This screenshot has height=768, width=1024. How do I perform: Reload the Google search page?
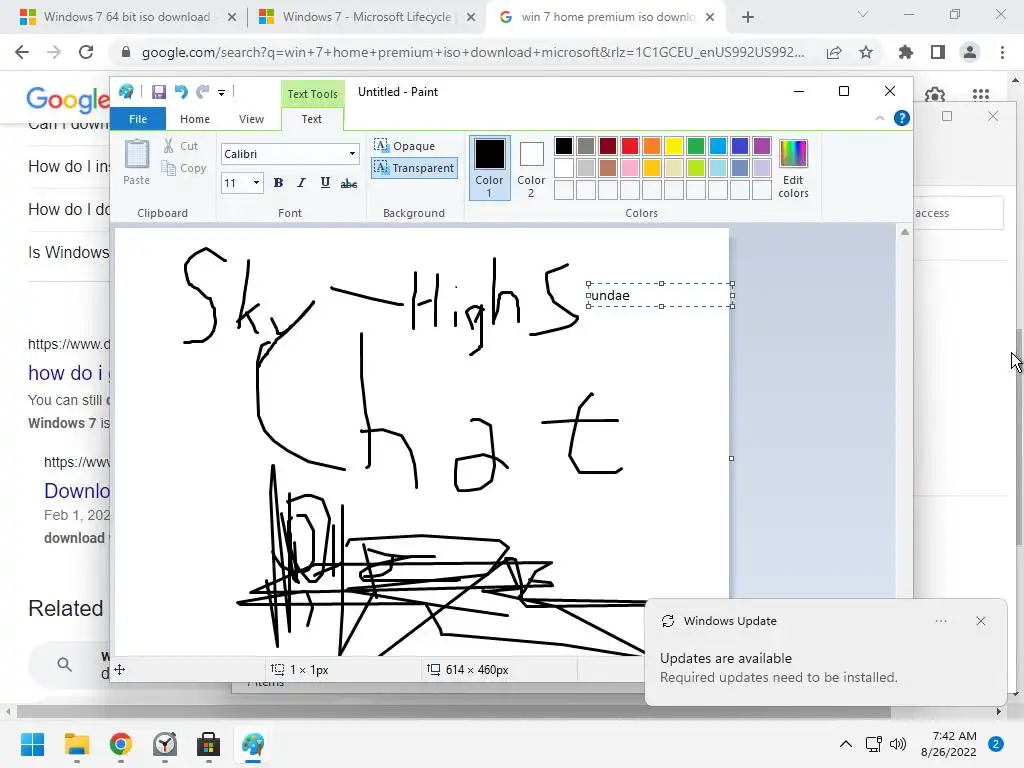click(86, 52)
